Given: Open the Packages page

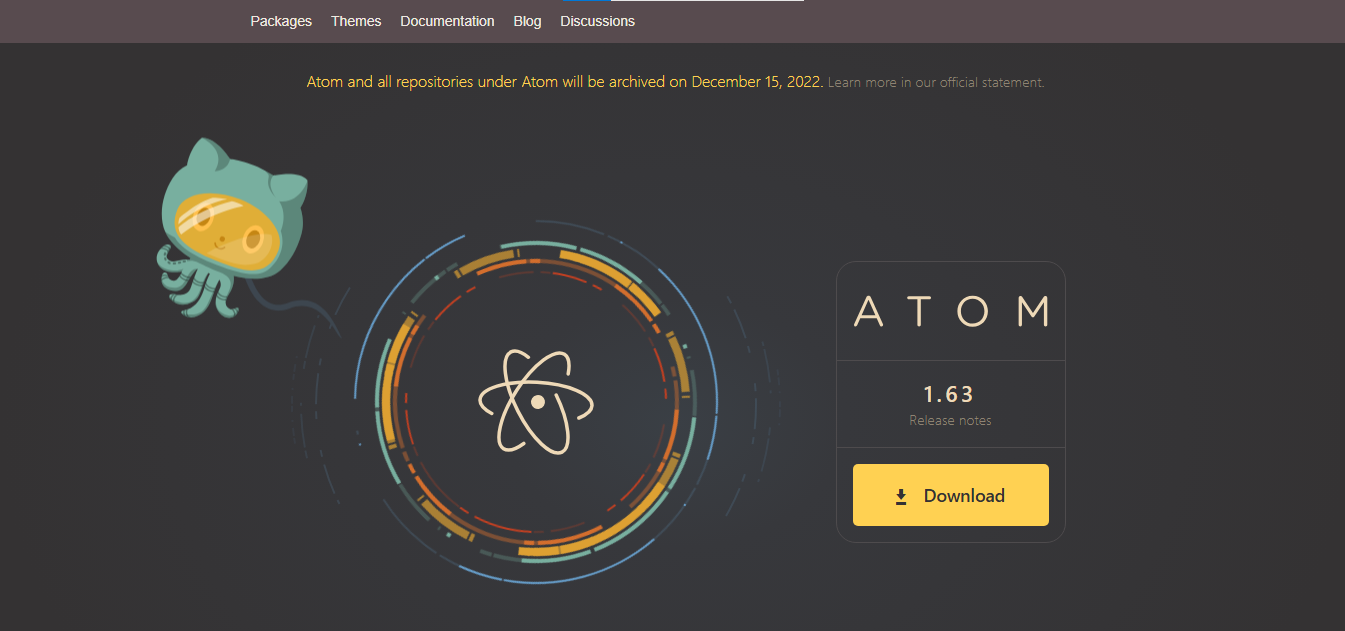Looking at the screenshot, I should [x=281, y=21].
